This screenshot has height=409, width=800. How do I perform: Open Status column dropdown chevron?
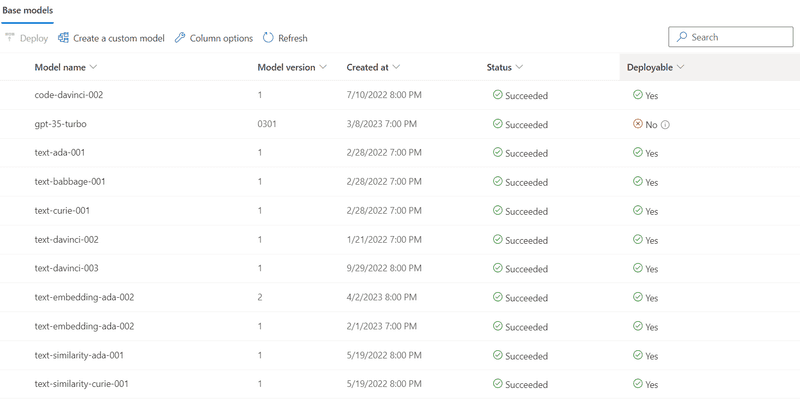(x=519, y=67)
